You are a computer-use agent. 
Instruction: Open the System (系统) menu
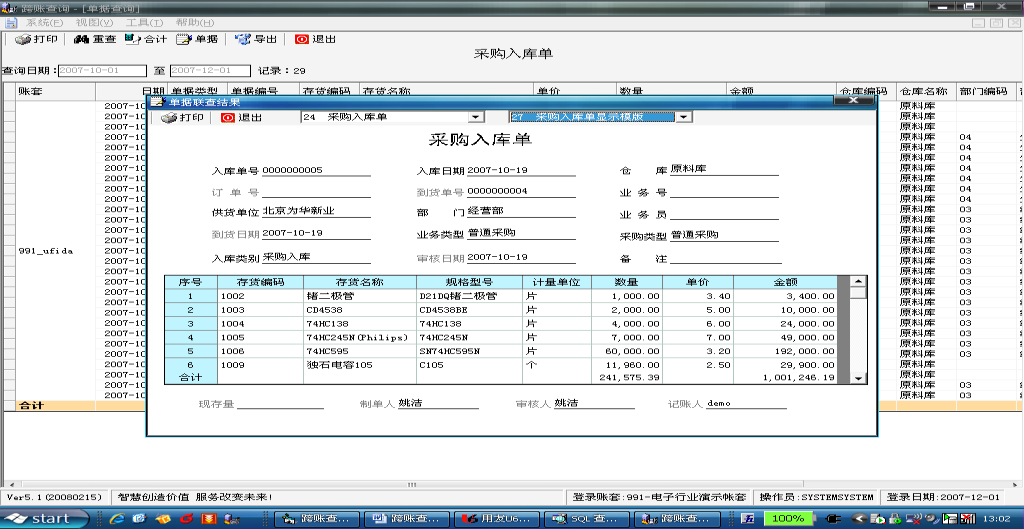(44, 21)
